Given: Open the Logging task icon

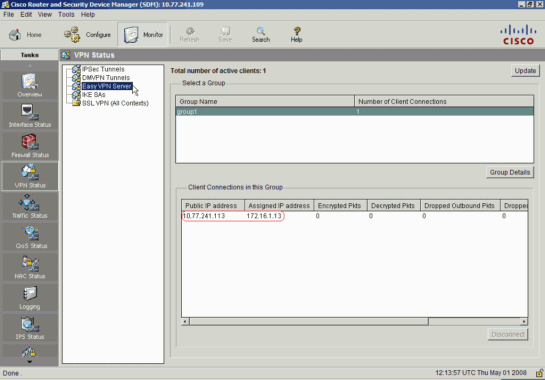Looking at the screenshot, I should 30,298.
